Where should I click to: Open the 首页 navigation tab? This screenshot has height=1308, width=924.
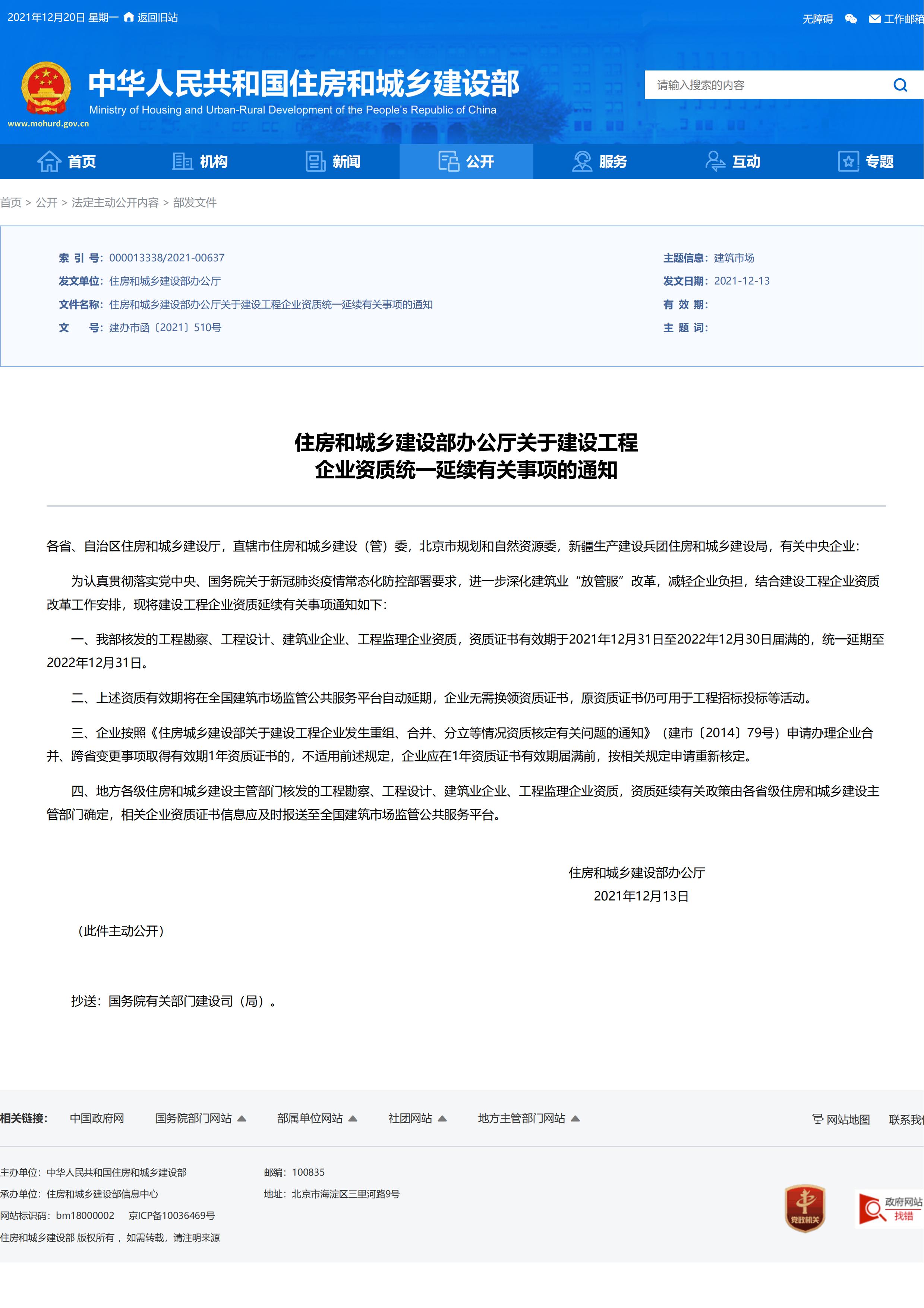(x=67, y=161)
